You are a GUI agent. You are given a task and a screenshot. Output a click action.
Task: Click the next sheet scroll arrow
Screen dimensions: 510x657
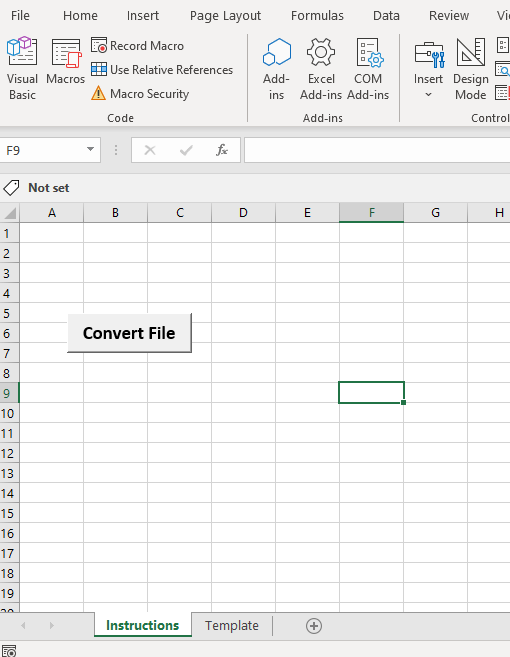click(x=52, y=626)
